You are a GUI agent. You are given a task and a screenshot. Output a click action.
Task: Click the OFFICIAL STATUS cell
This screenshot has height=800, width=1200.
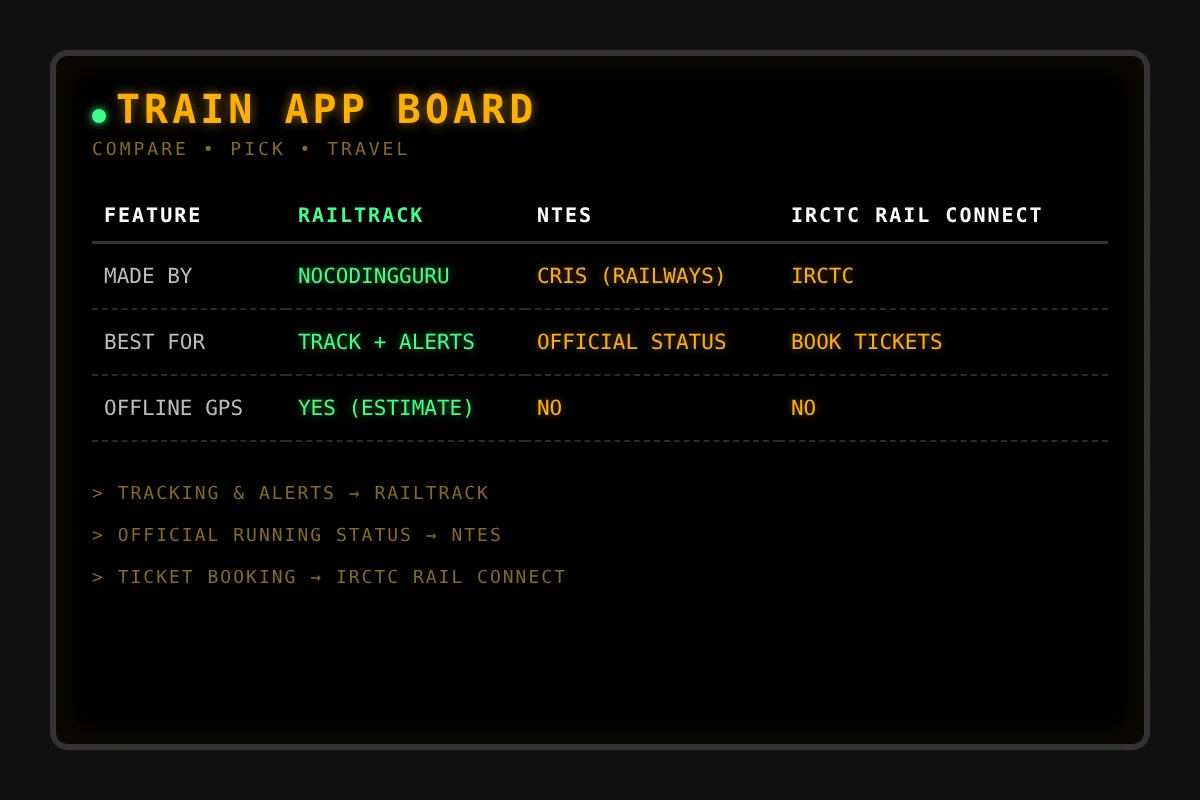631,342
